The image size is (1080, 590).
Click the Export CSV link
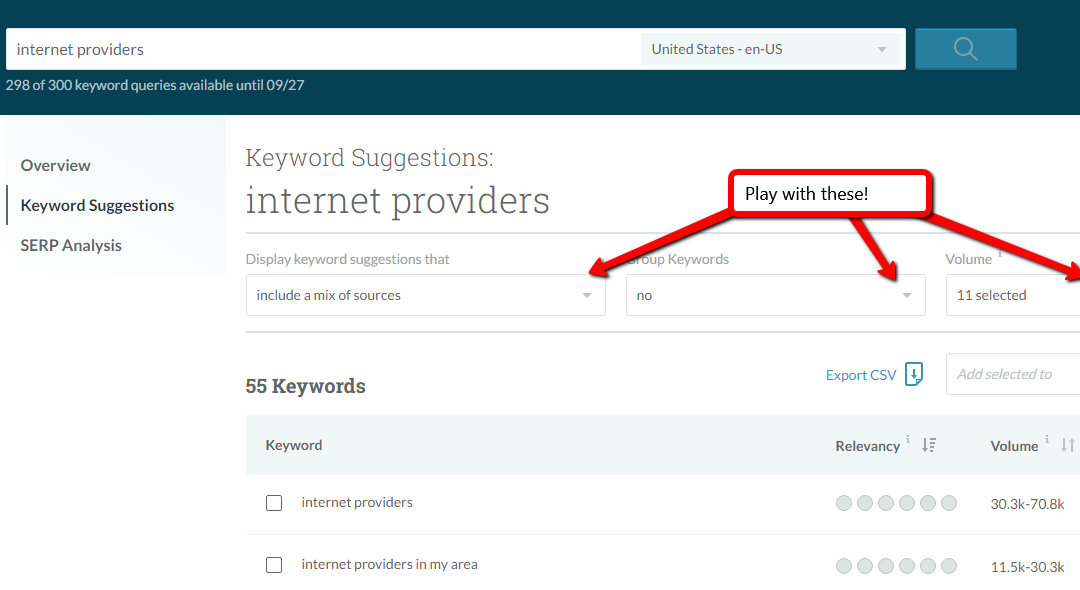tap(861, 375)
